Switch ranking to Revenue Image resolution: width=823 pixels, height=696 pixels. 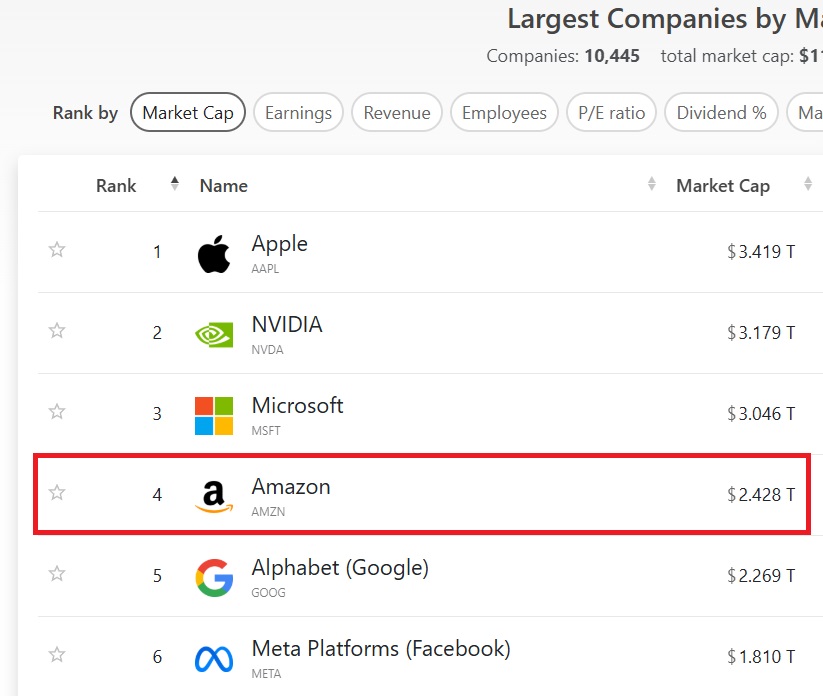pos(397,113)
